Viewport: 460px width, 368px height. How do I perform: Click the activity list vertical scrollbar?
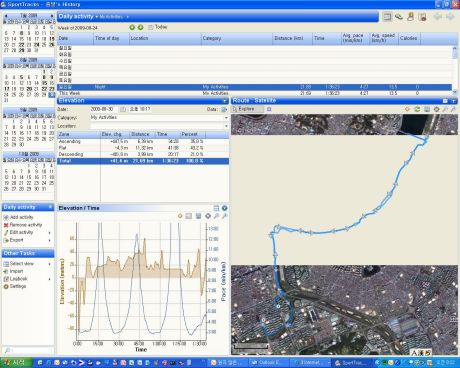[x=455, y=68]
